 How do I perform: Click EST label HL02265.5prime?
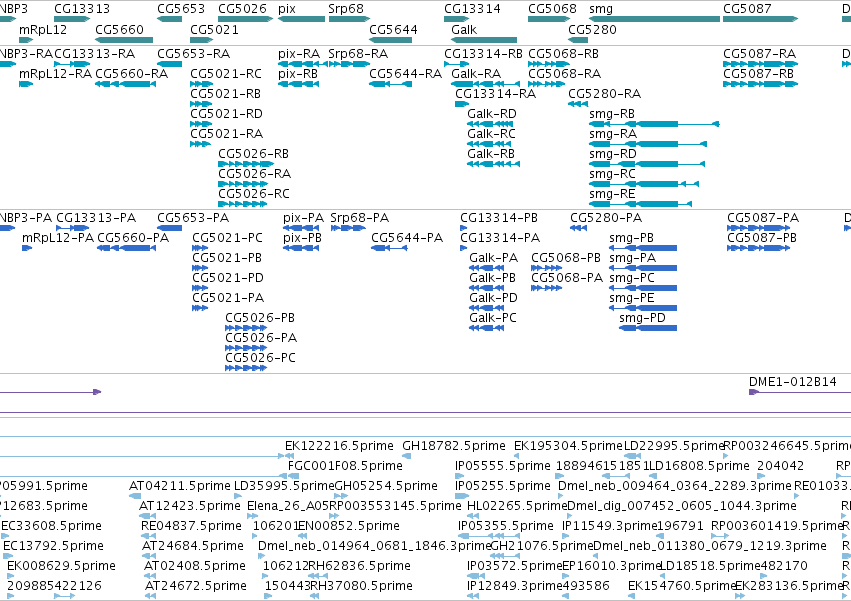click(517, 507)
